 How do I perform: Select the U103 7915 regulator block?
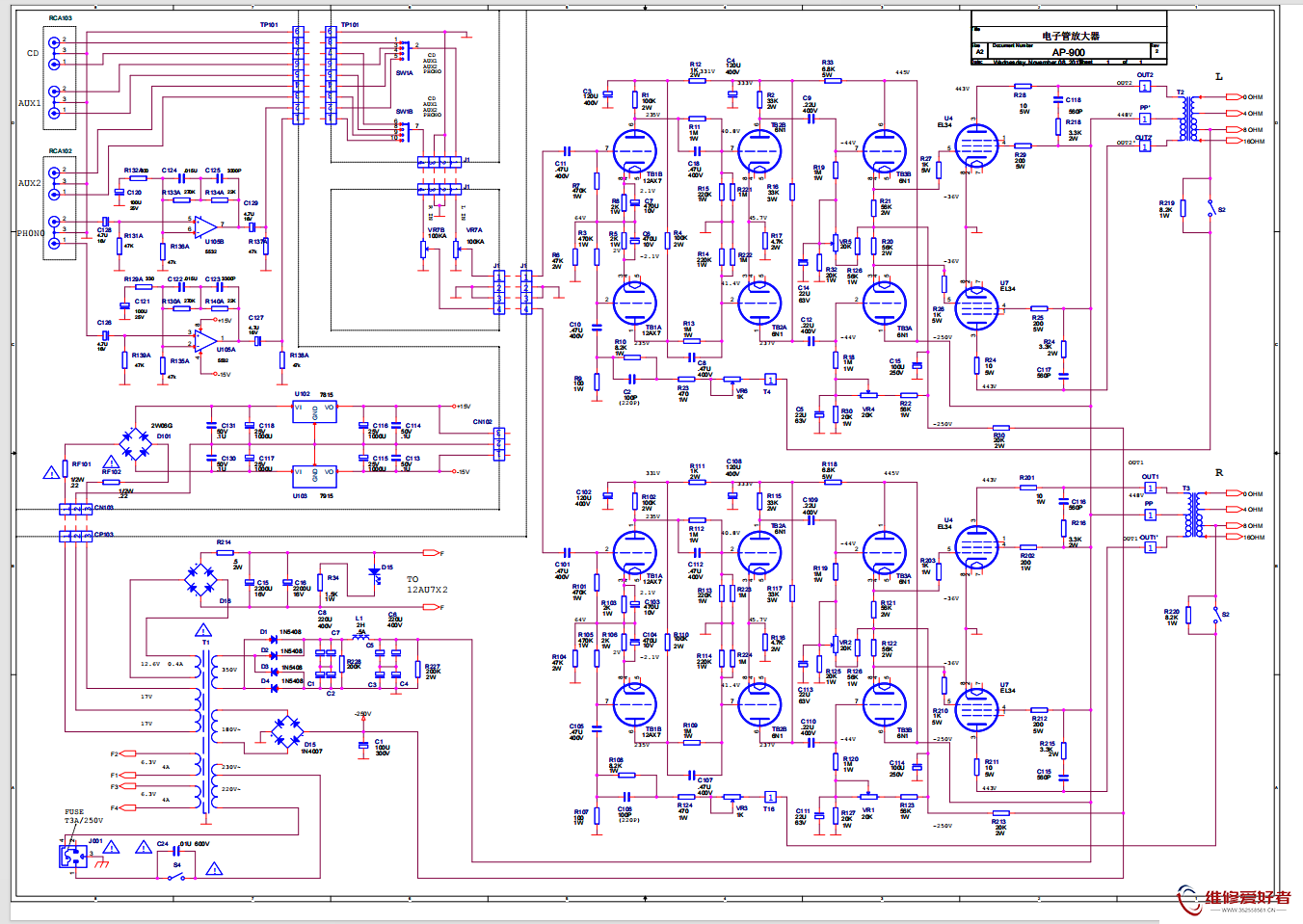pos(315,477)
